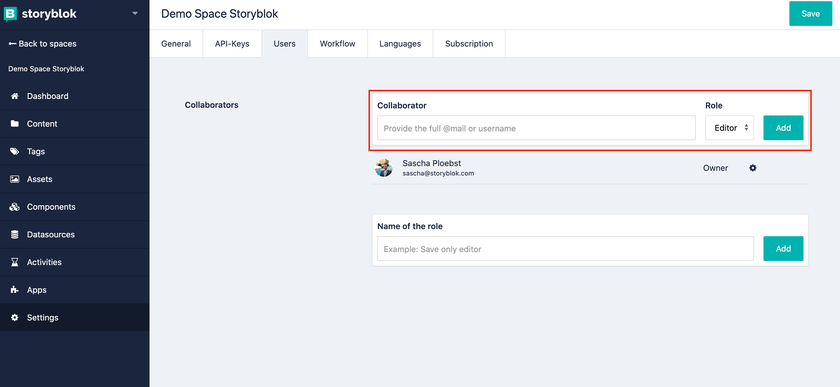Image resolution: width=840 pixels, height=387 pixels.
Task: Click the Datasources database icon
Action: (x=14, y=234)
